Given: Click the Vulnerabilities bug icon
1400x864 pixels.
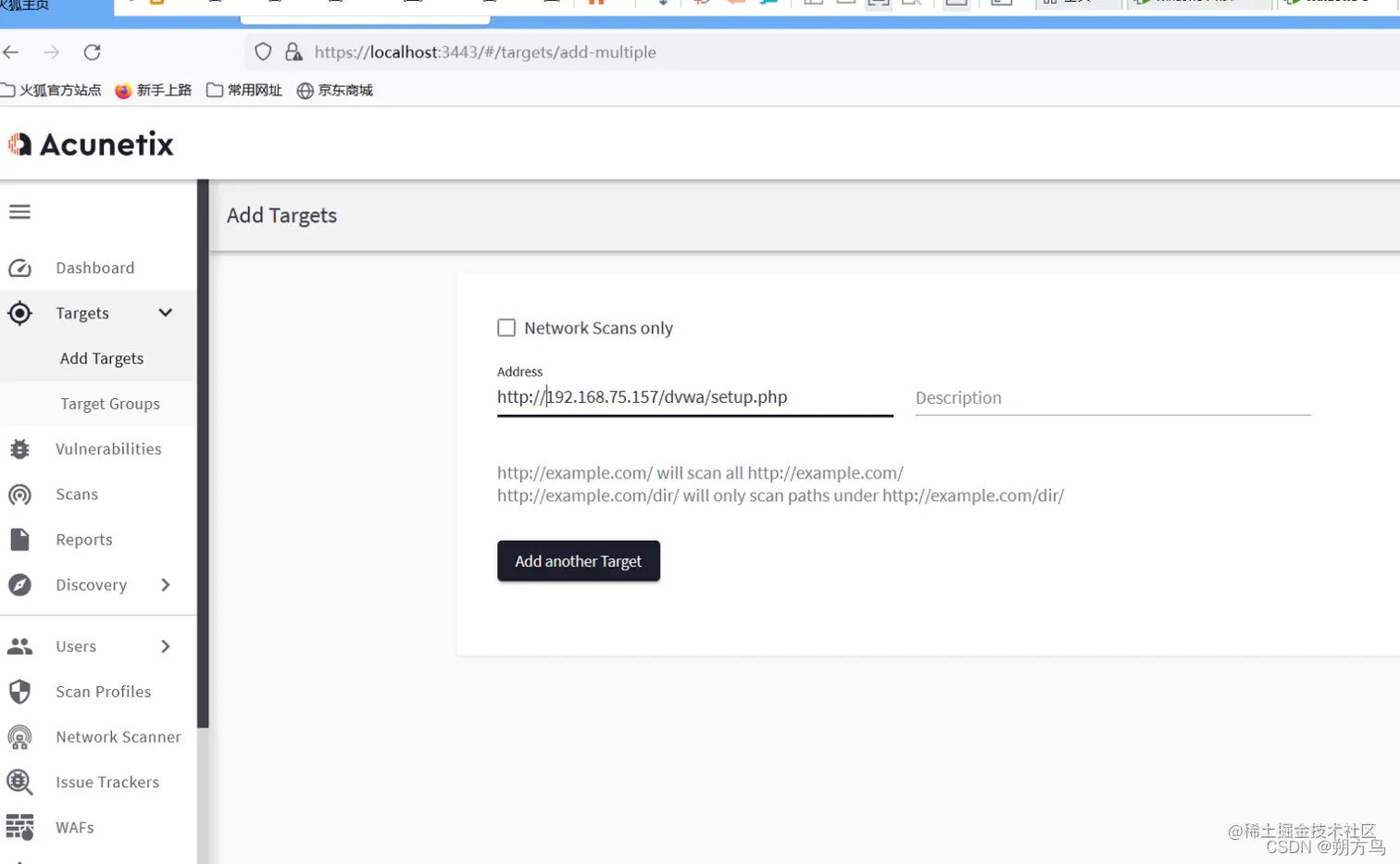Looking at the screenshot, I should [x=19, y=449].
